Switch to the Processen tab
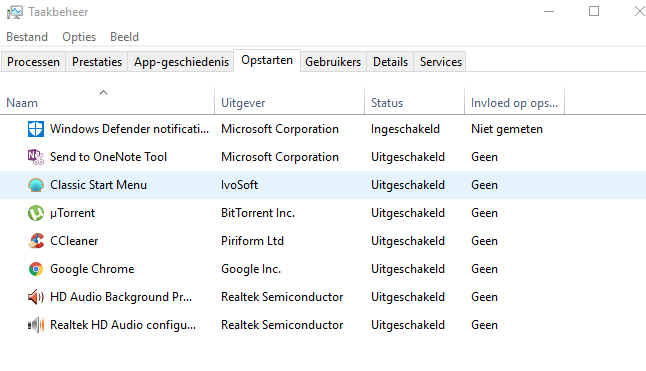 (33, 62)
